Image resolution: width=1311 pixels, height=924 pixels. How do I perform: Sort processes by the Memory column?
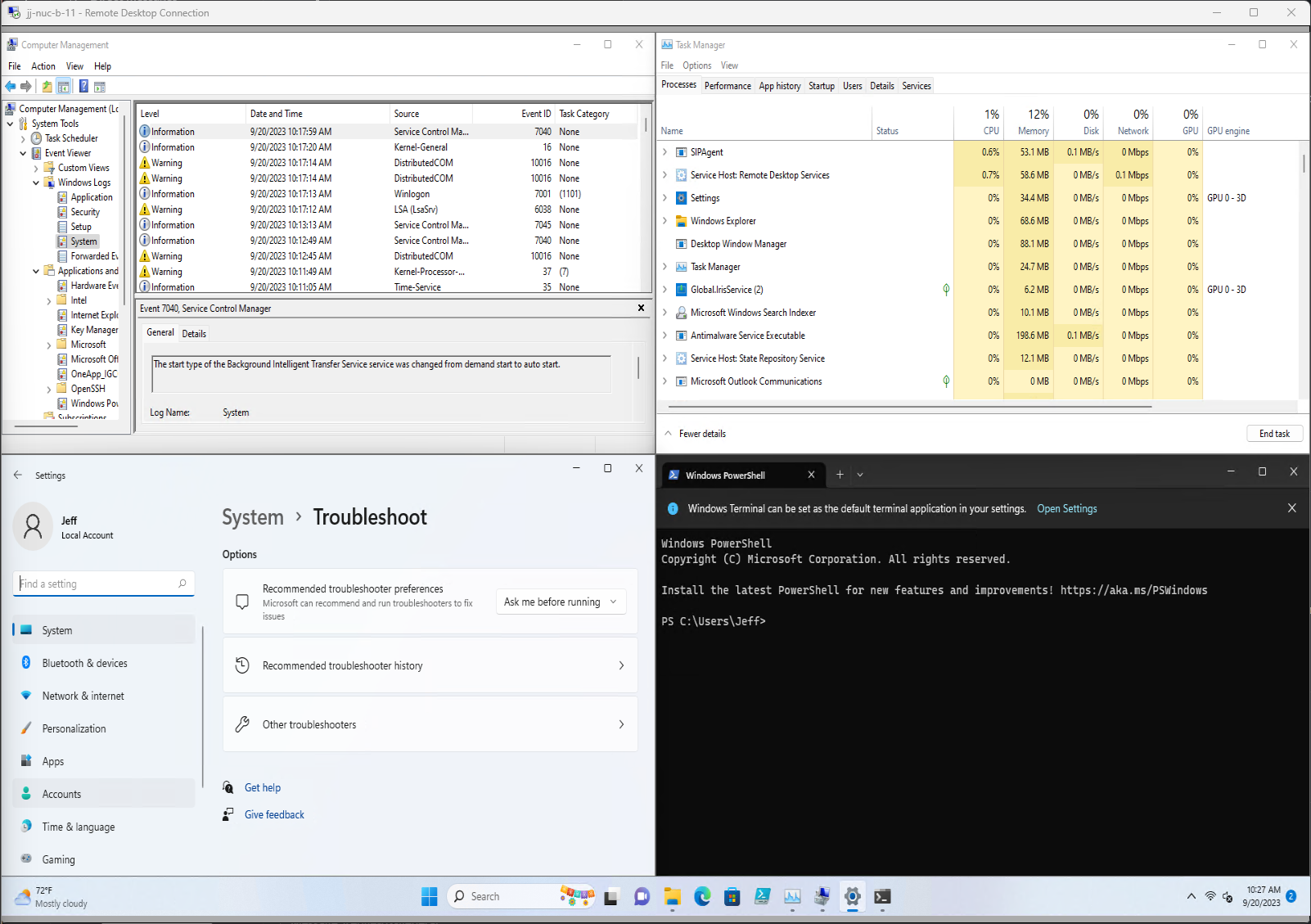pos(1028,123)
